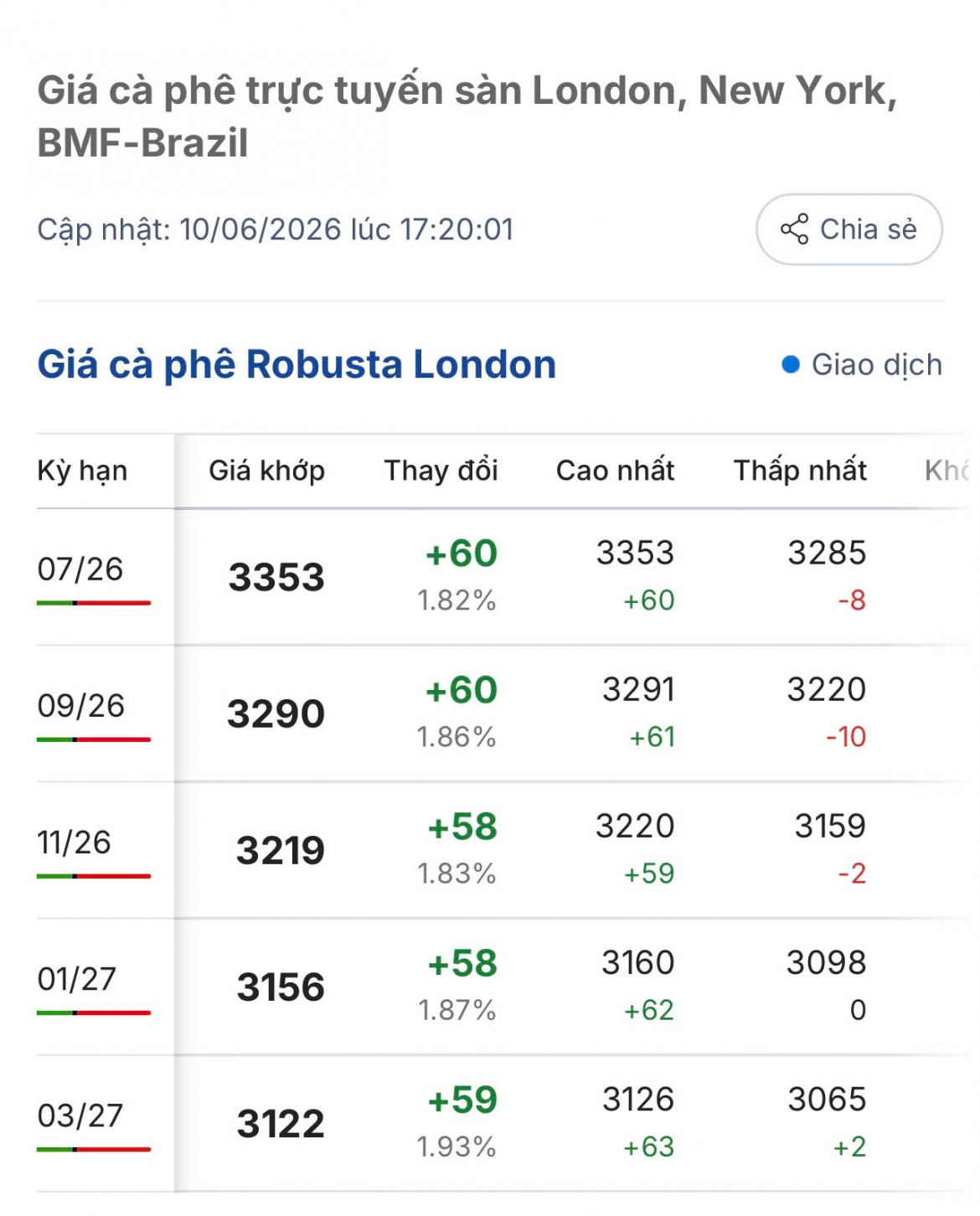Select the 09/26 contract term
980x1216 pixels.
coord(80,706)
